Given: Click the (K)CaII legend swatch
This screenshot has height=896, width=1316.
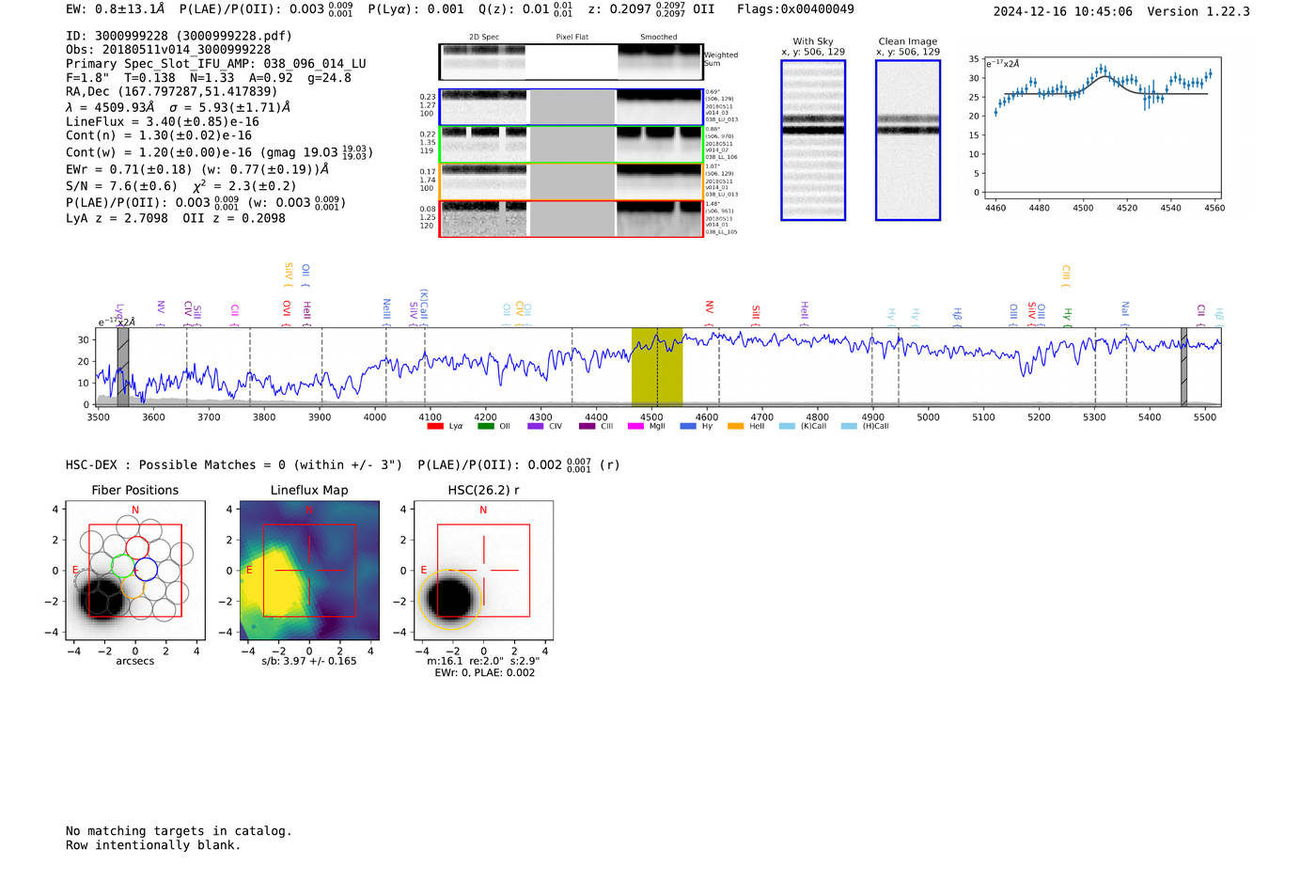Looking at the screenshot, I should click(787, 427).
